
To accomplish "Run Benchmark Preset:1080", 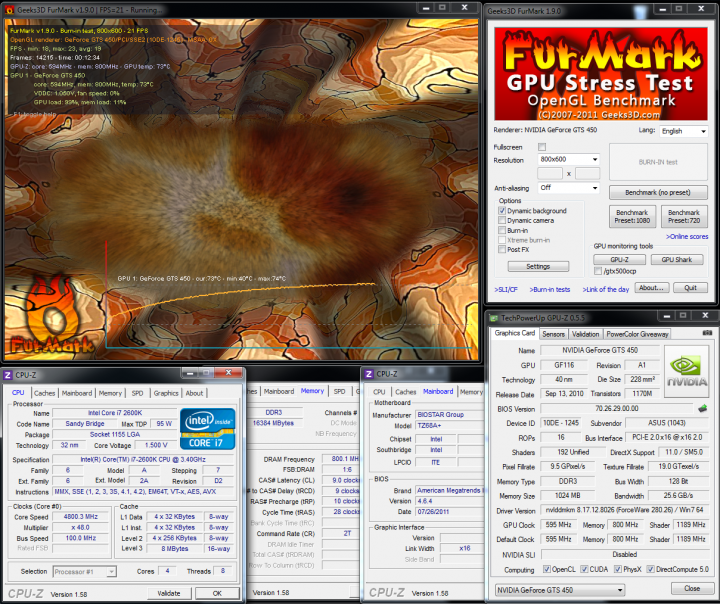I will (632, 216).
